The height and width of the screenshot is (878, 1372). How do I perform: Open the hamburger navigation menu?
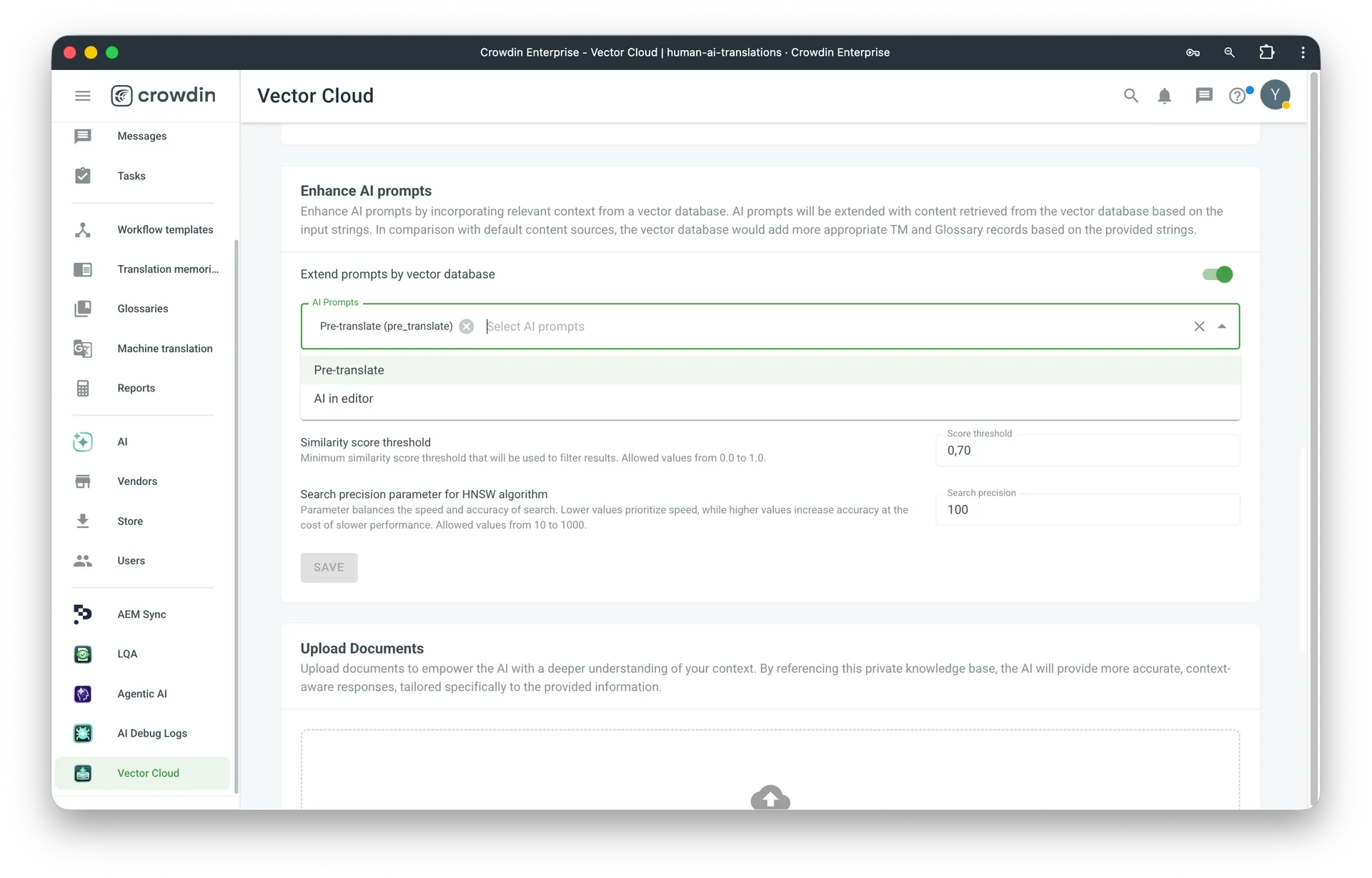83,96
